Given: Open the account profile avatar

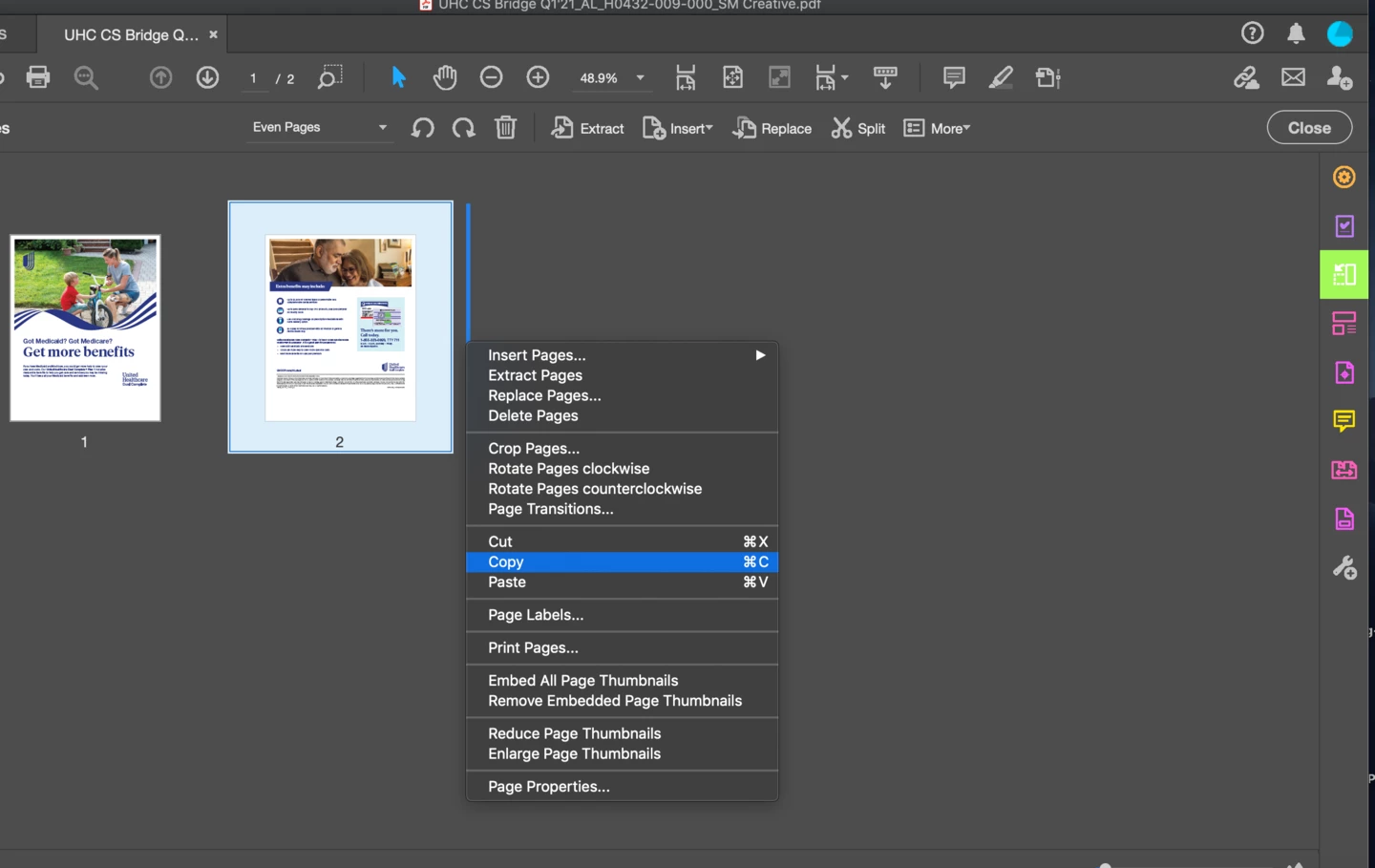Looking at the screenshot, I should (1340, 33).
